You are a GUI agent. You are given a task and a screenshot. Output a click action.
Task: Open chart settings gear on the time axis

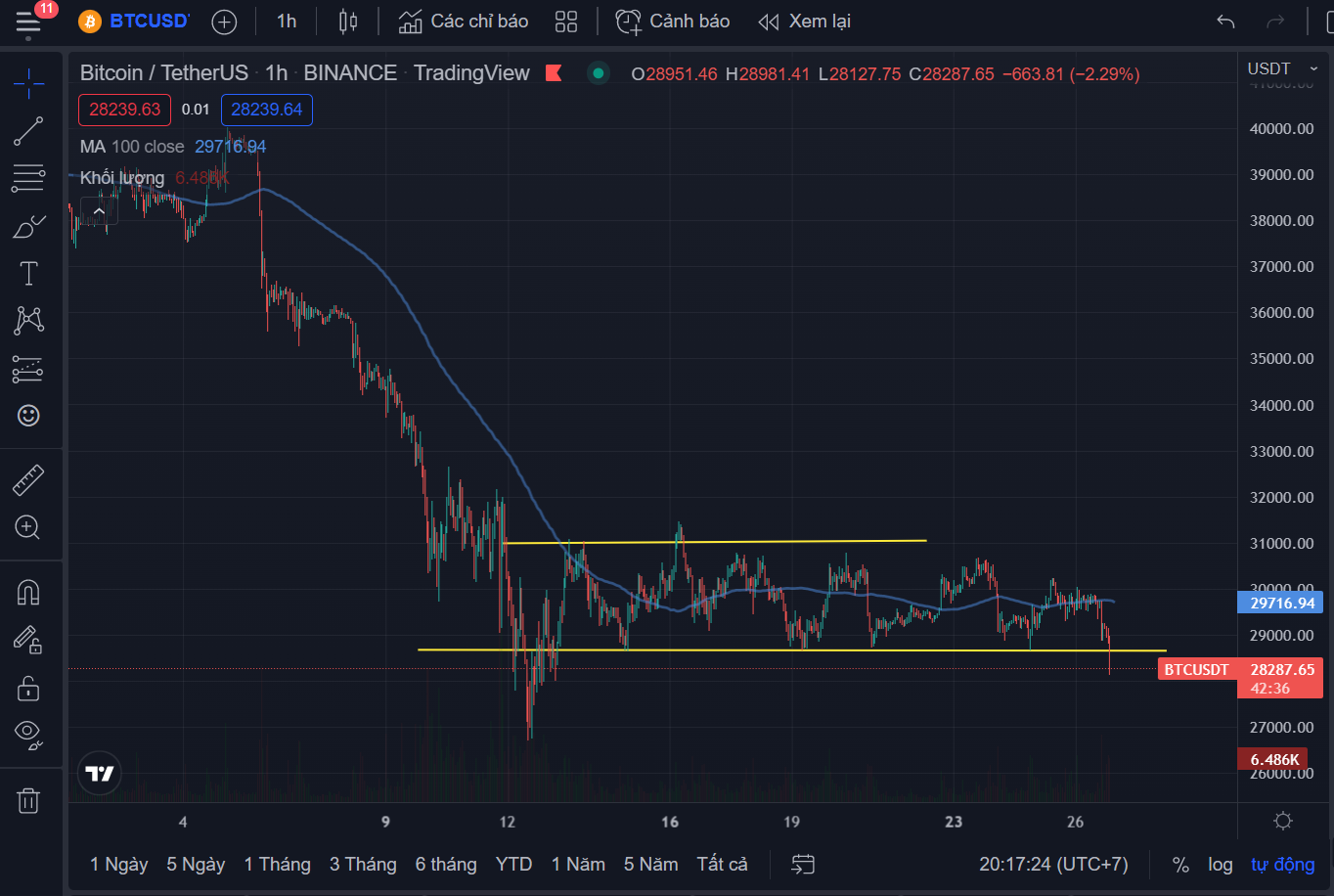click(1283, 821)
